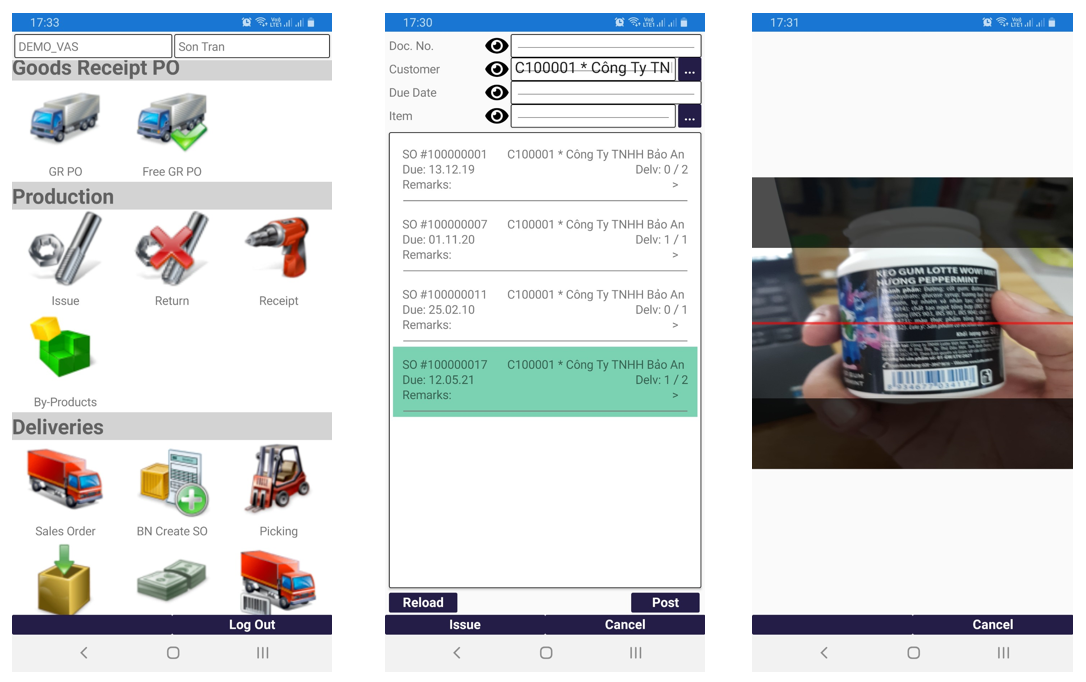The height and width of the screenshot is (682, 1086).
Task: Select the Free GR PO icon
Action: pos(171,120)
